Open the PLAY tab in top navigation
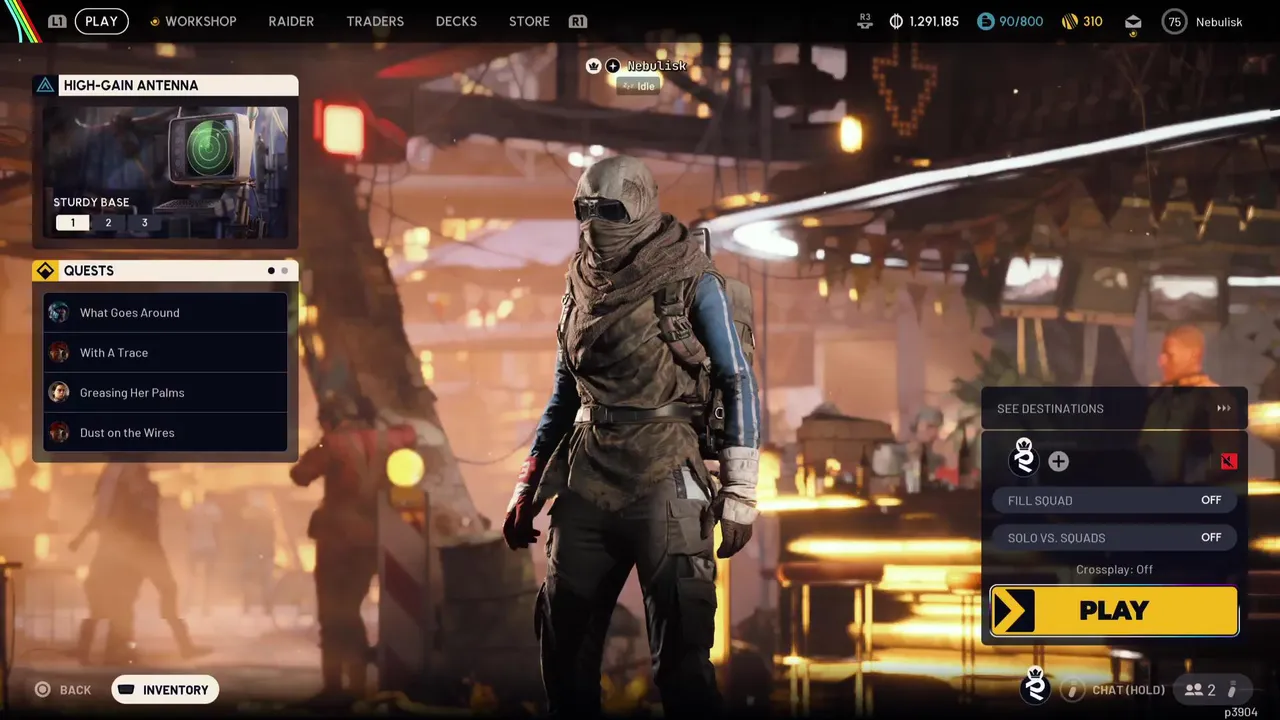The width and height of the screenshot is (1280, 720). (x=101, y=21)
